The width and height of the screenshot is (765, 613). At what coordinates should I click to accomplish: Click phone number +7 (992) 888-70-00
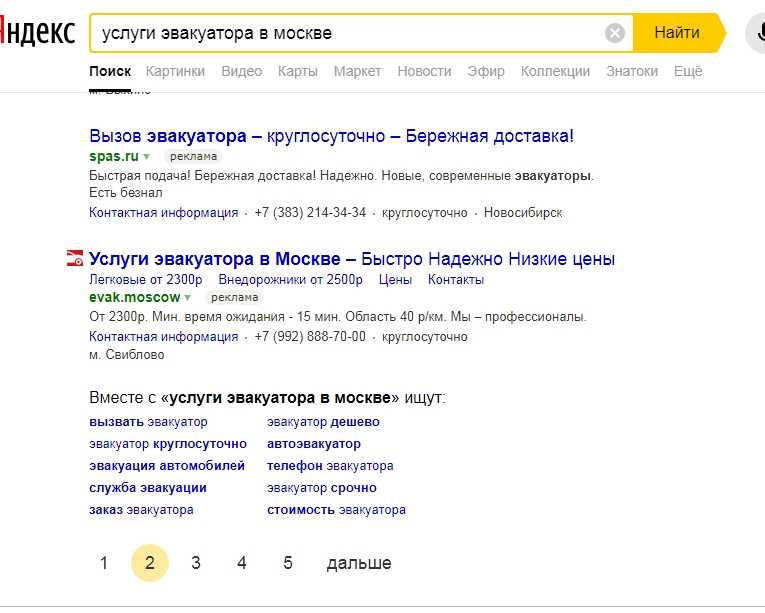tap(310, 337)
